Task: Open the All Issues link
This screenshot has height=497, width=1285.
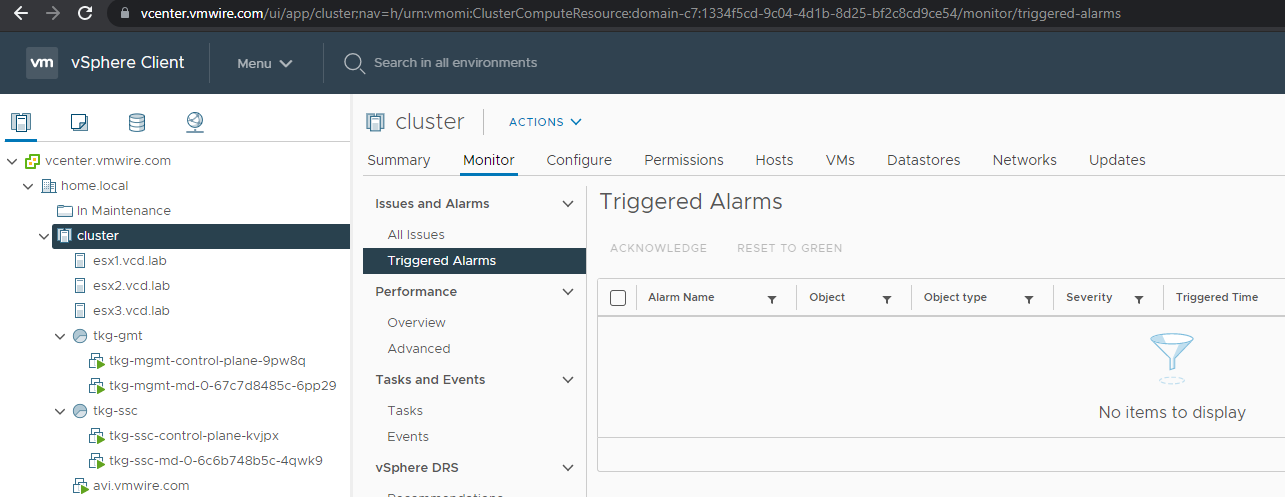Action: [x=416, y=235]
